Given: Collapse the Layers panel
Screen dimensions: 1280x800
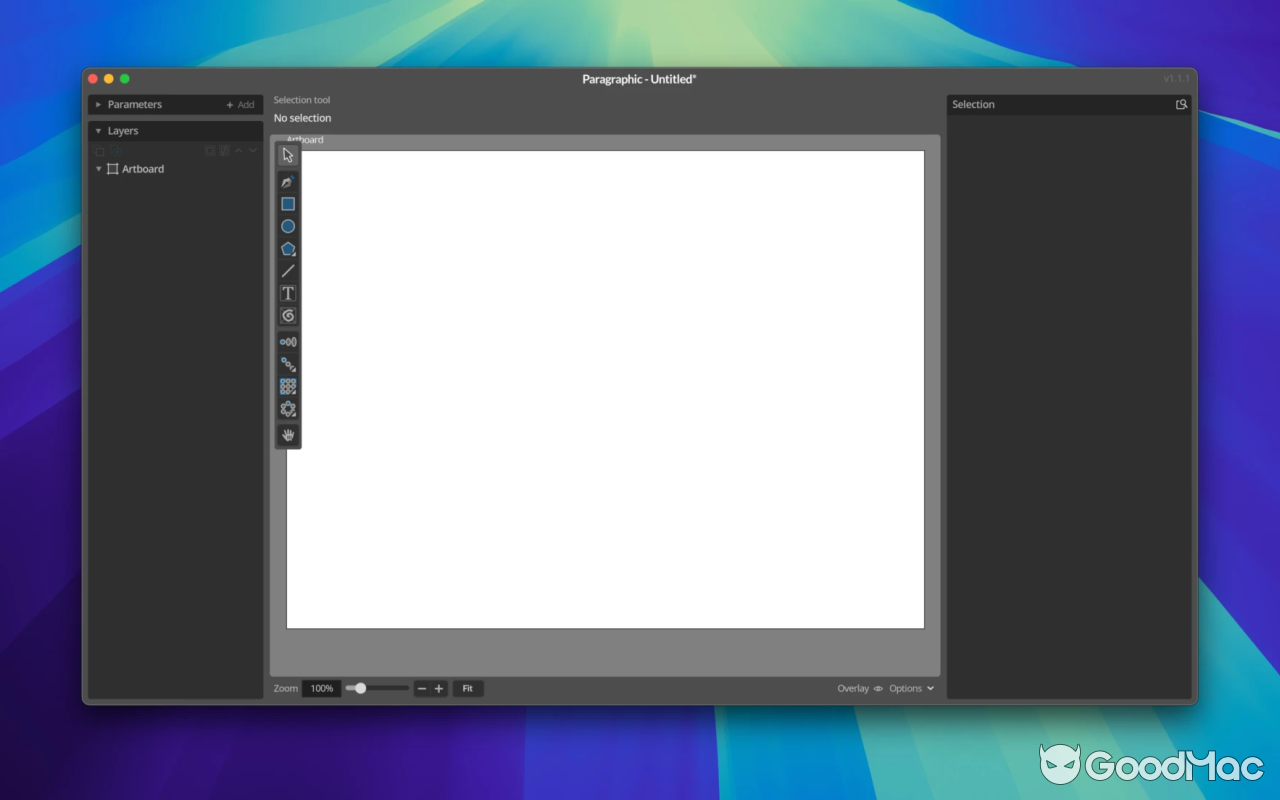Looking at the screenshot, I should 98,130.
